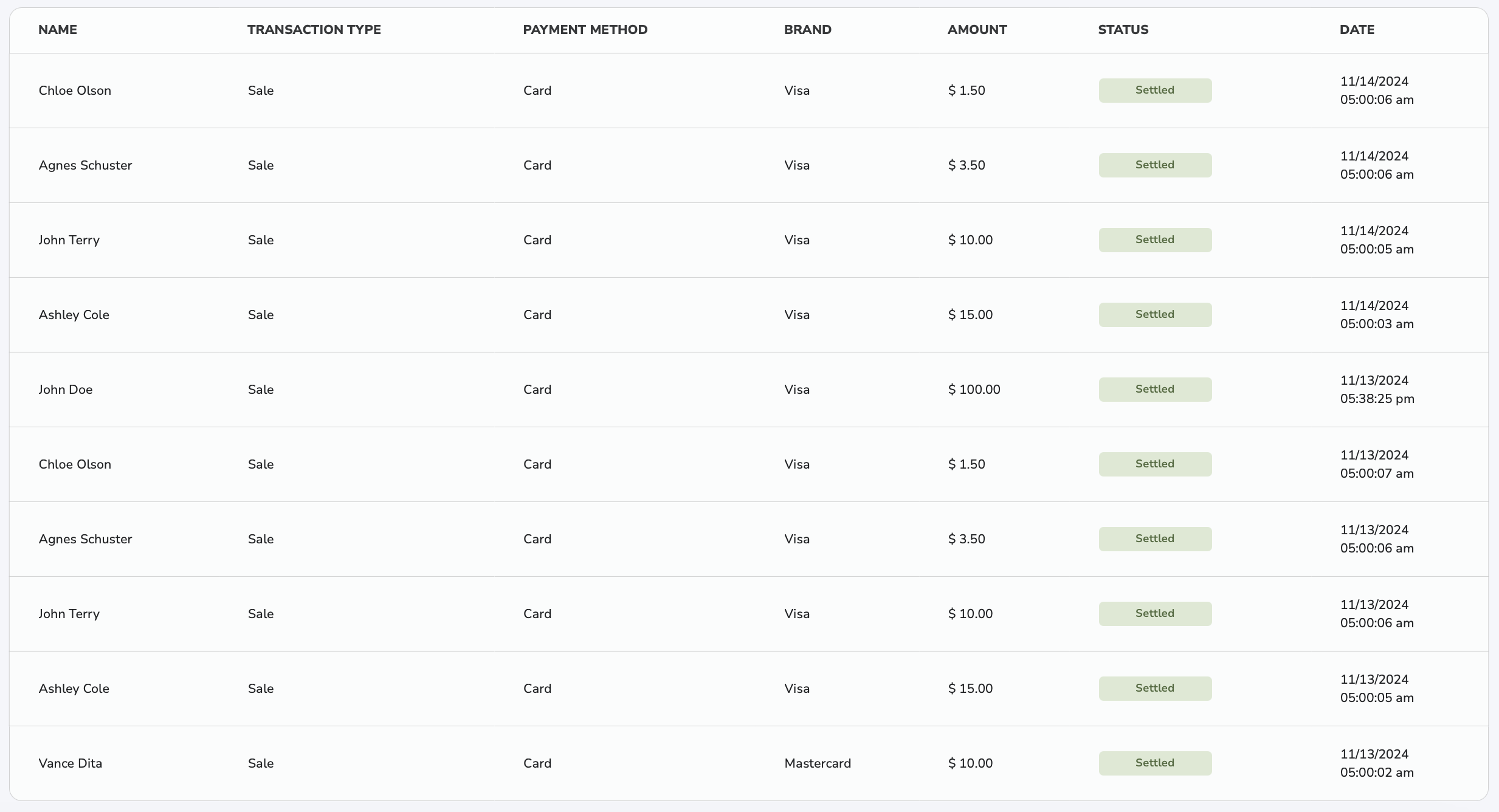This screenshot has width=1499, height=812.
Task: Click the Mastercard brand cell
Action: coord(817,763)
